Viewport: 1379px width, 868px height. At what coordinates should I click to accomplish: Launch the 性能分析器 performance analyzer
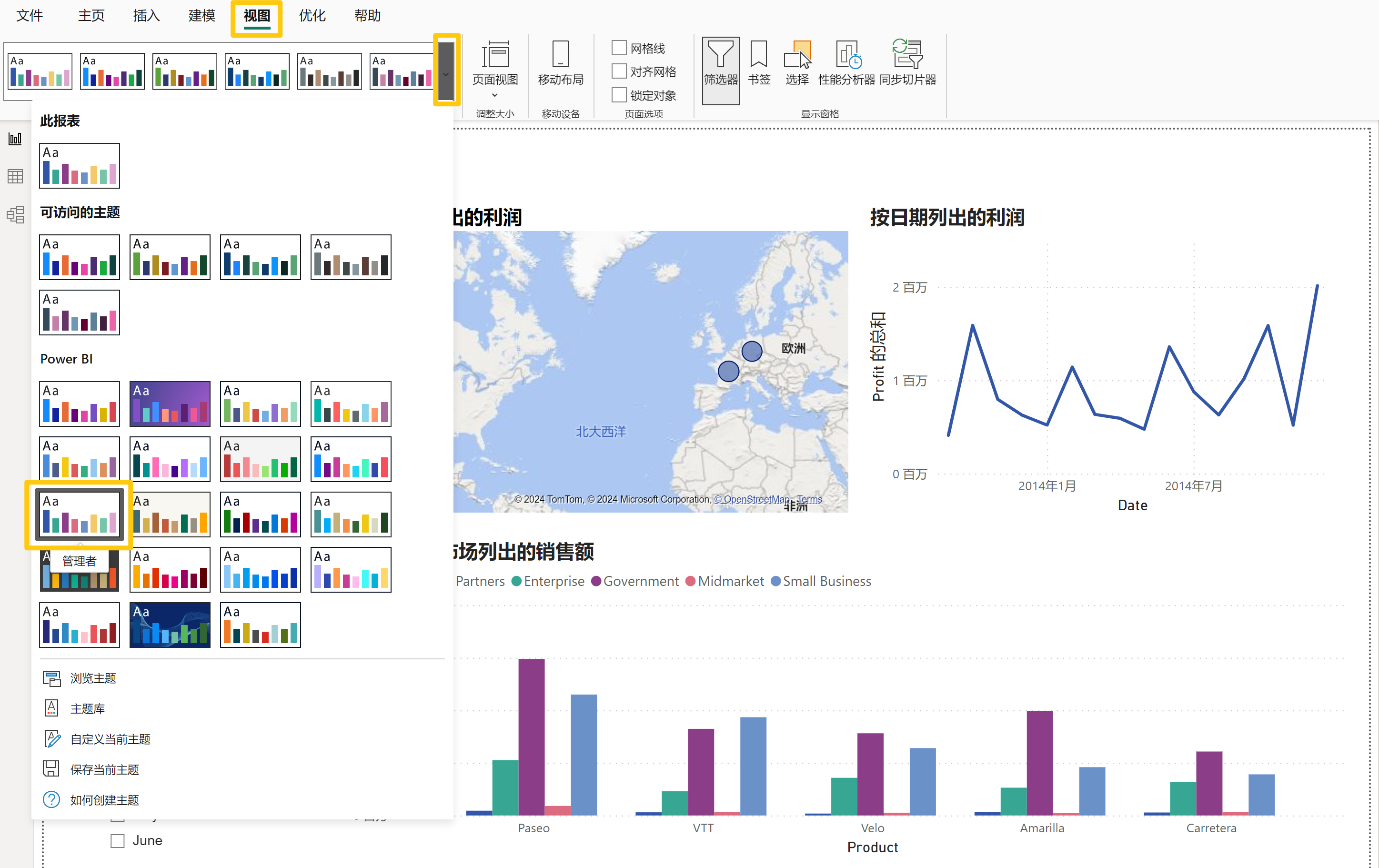click(x=846, y=63)
